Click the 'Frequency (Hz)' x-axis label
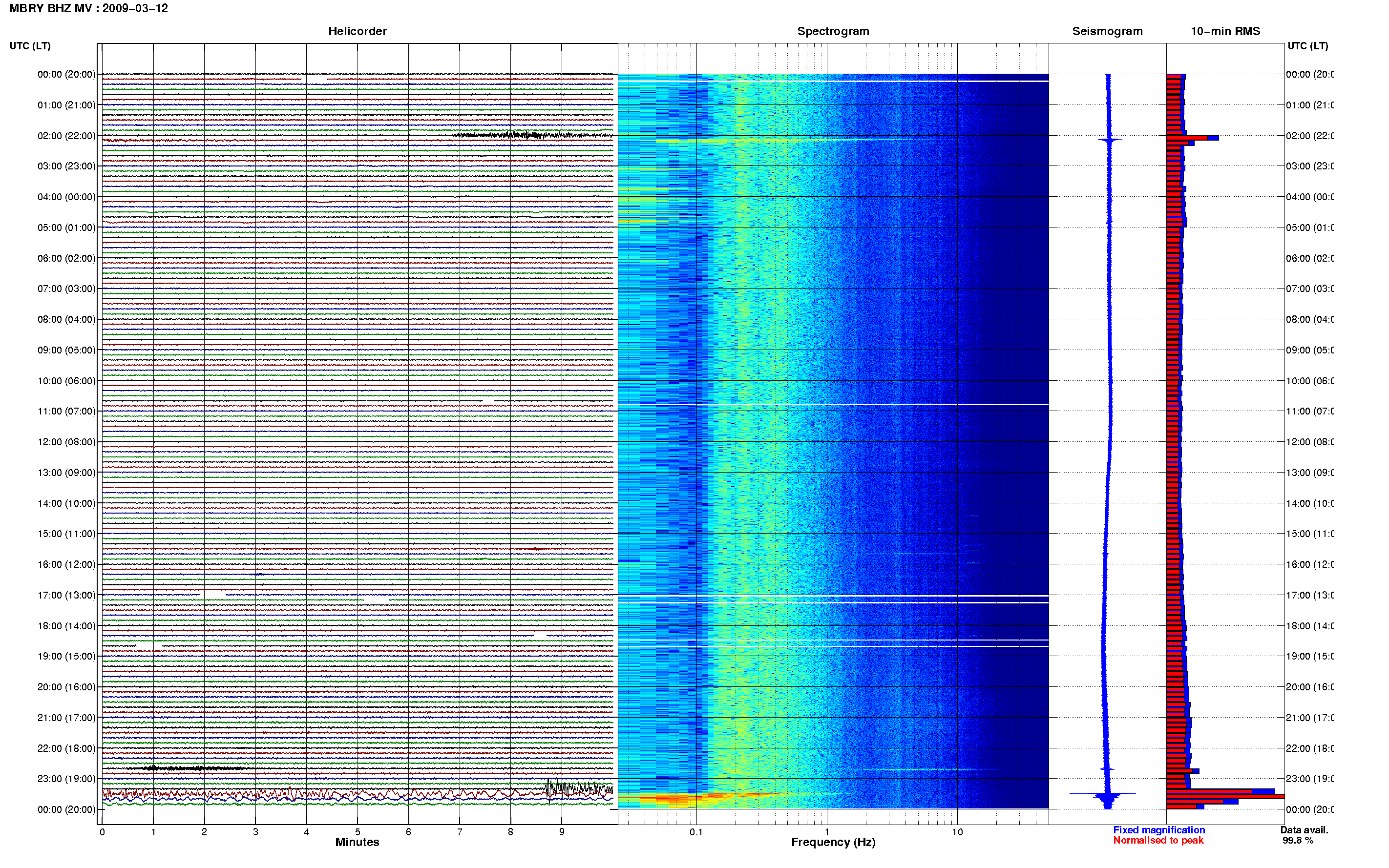 pos(833,842)
